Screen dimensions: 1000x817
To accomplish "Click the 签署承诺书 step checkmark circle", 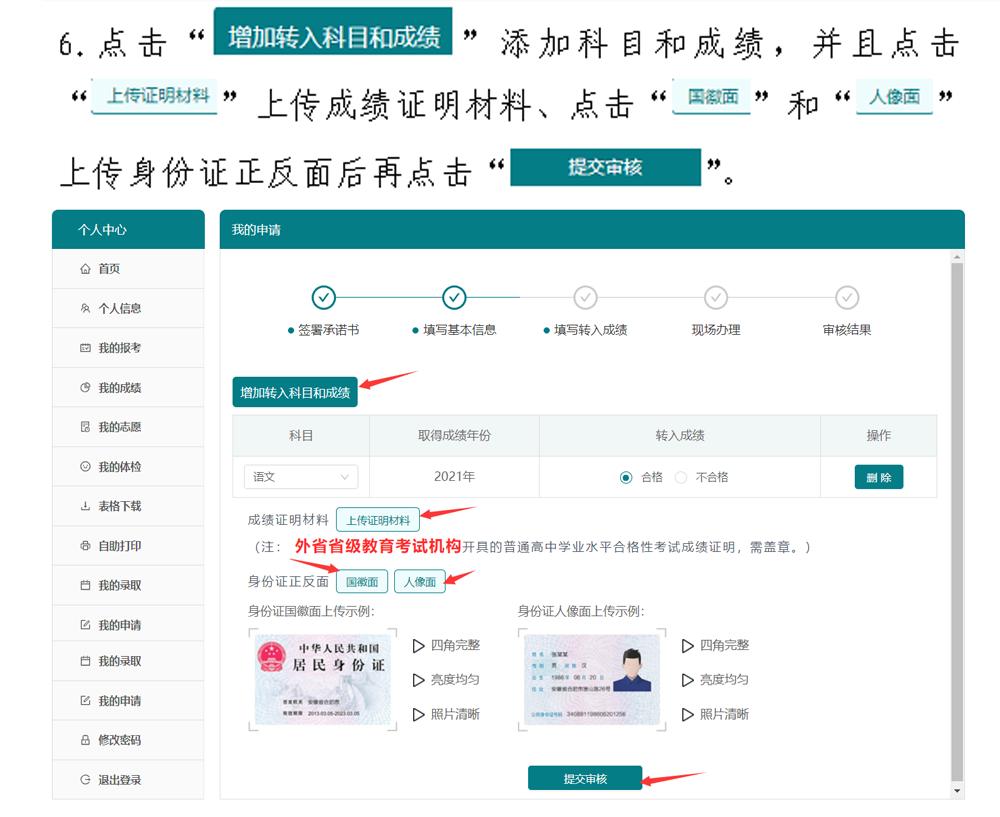I will 323,297.
